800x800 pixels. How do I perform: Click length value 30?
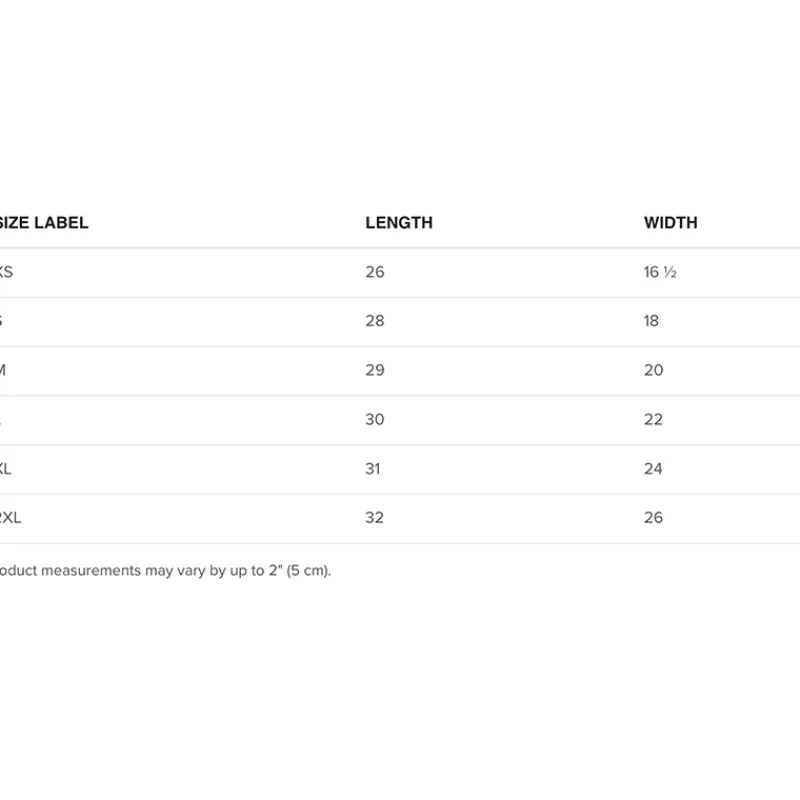(374, 419)
